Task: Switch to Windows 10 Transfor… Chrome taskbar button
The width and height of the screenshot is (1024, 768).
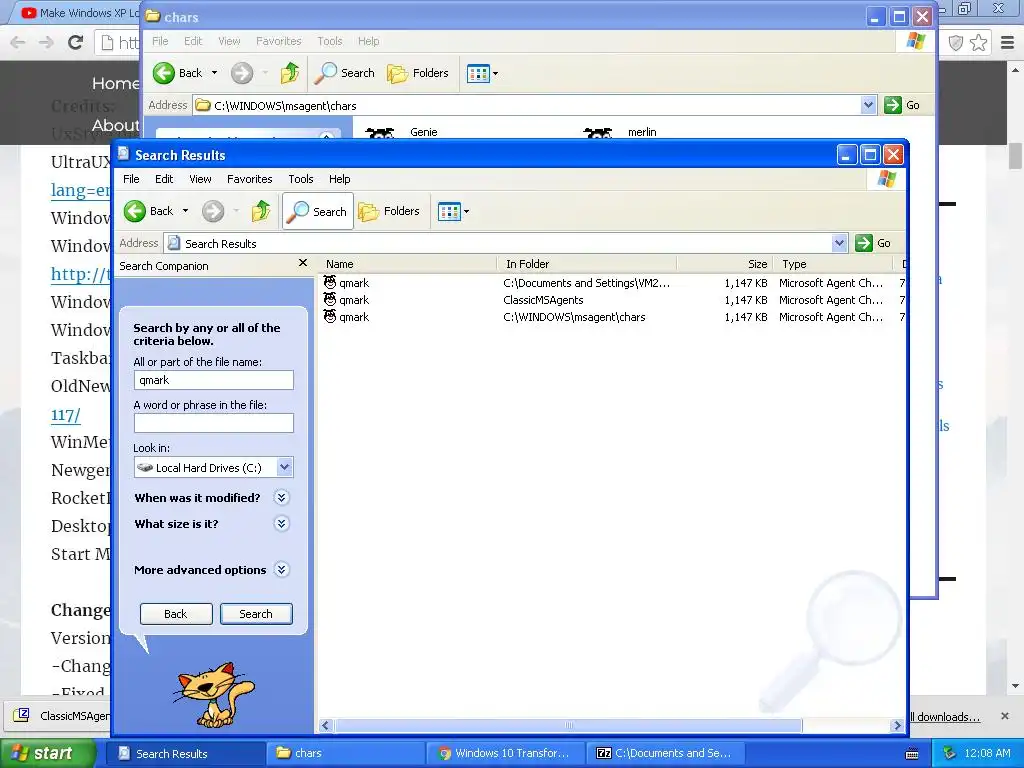Action: click(x=505, y=753)
